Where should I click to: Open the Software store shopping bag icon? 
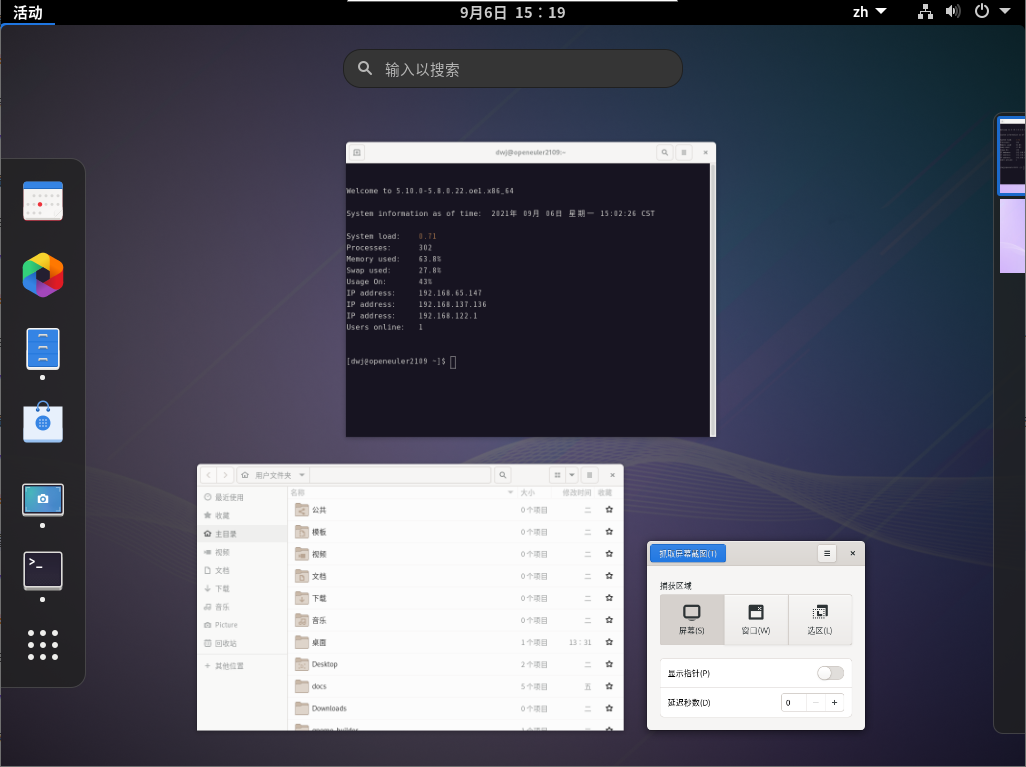(x=43, y=423)
